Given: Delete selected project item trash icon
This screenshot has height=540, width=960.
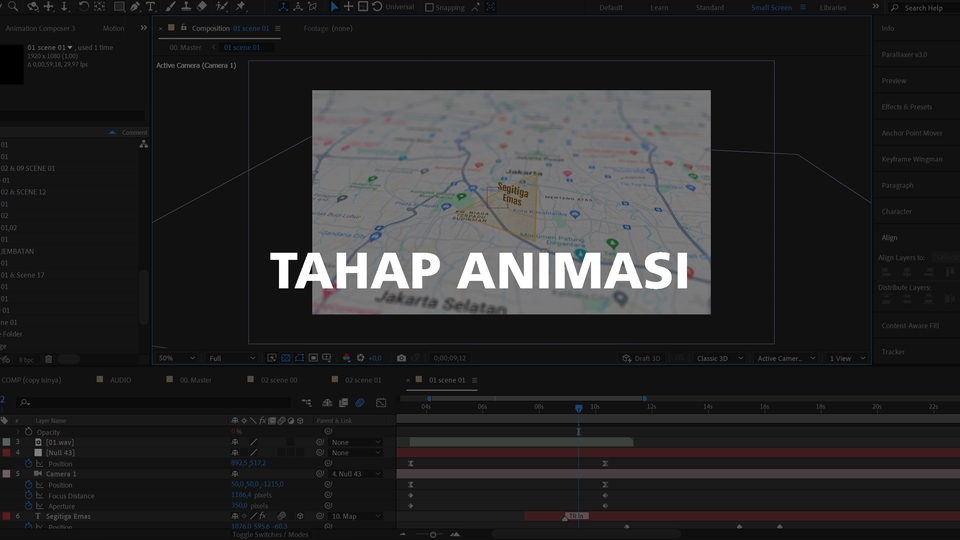Looking at the screenshot, I should click(x=48, y=359).
